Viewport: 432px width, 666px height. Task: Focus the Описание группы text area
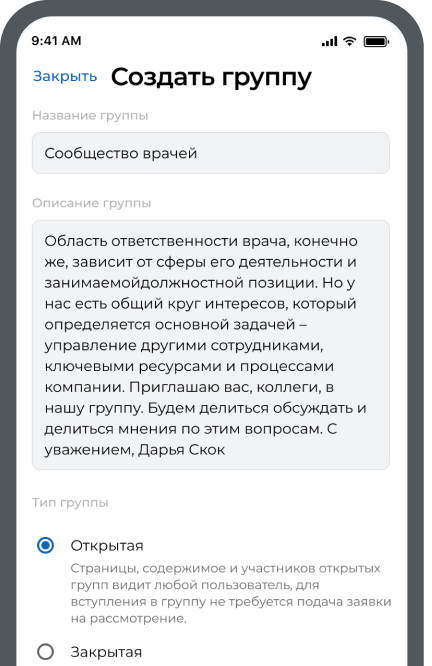(211, 344)
